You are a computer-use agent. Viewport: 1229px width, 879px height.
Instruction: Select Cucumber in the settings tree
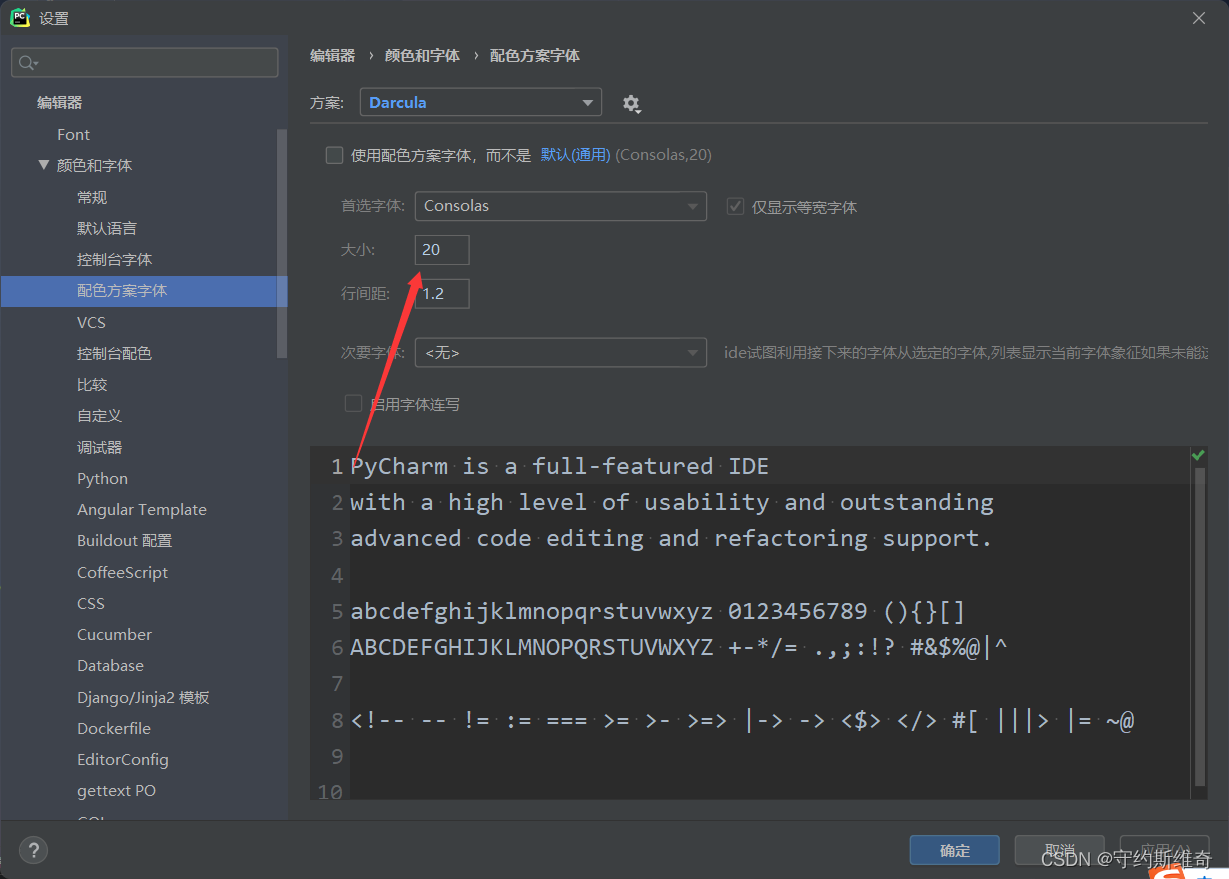pyautogui.click(x=115, y=634)
